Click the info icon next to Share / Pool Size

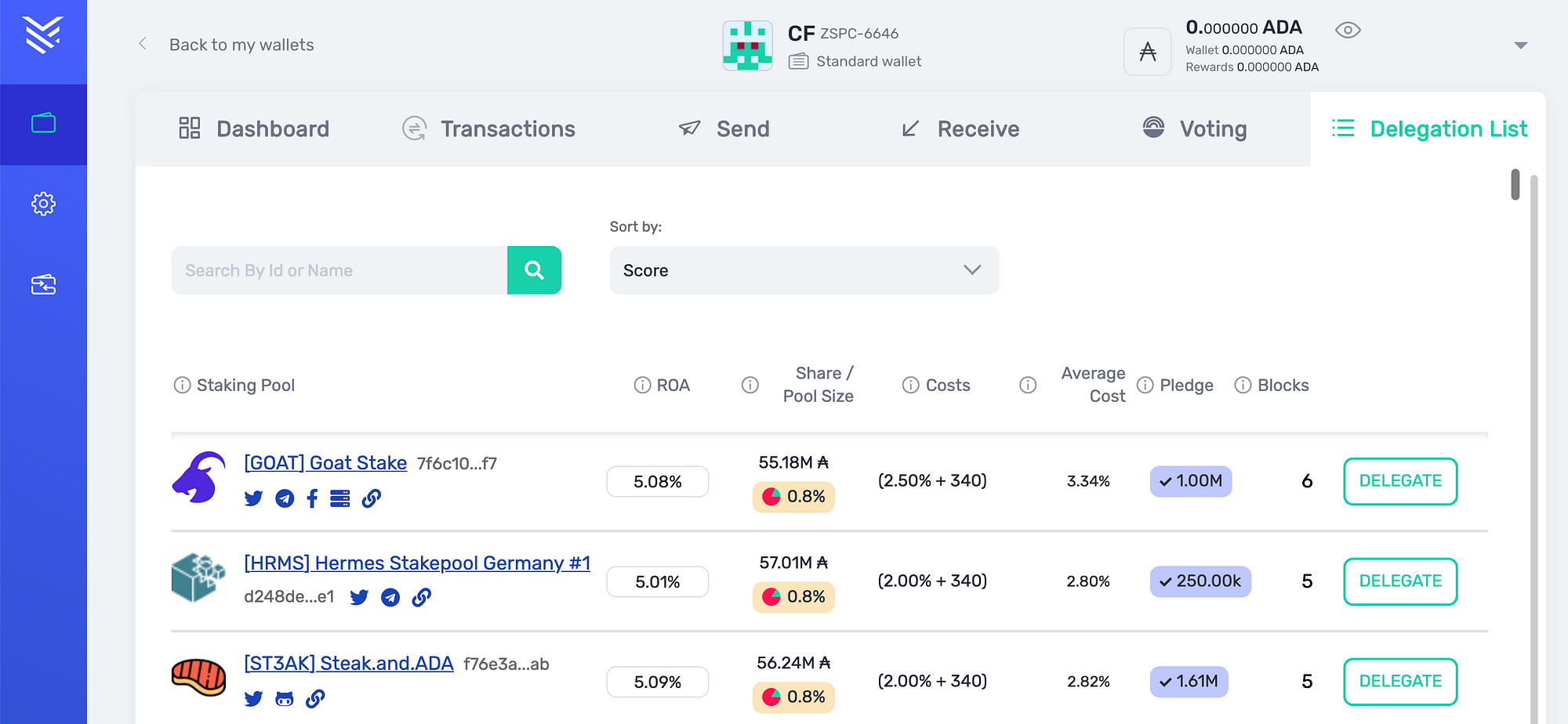pyautogui.click(x=750, y=385)
